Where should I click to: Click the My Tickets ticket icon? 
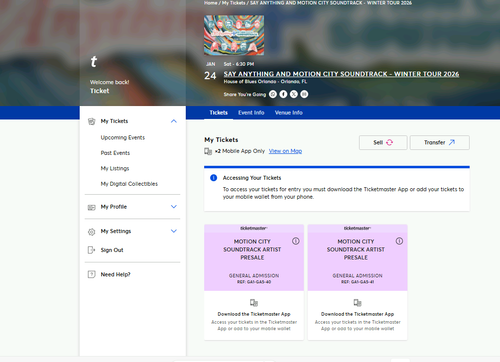[x=91, y=121]
